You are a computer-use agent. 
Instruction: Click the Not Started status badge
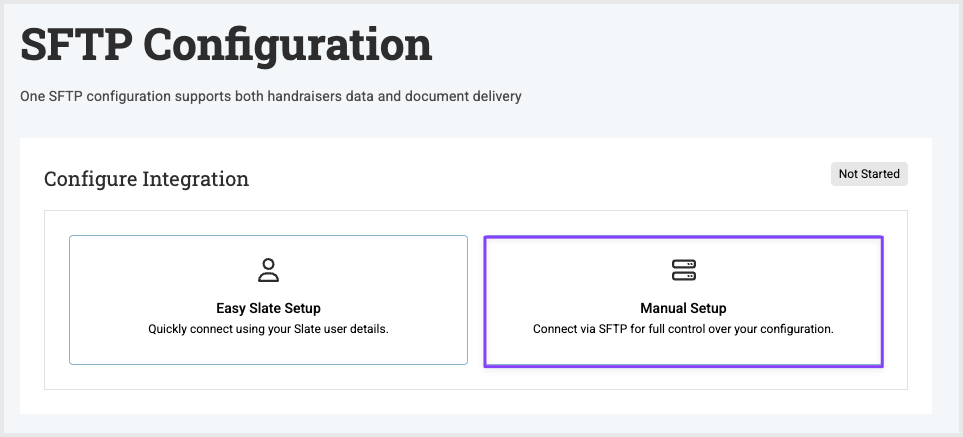869,174
